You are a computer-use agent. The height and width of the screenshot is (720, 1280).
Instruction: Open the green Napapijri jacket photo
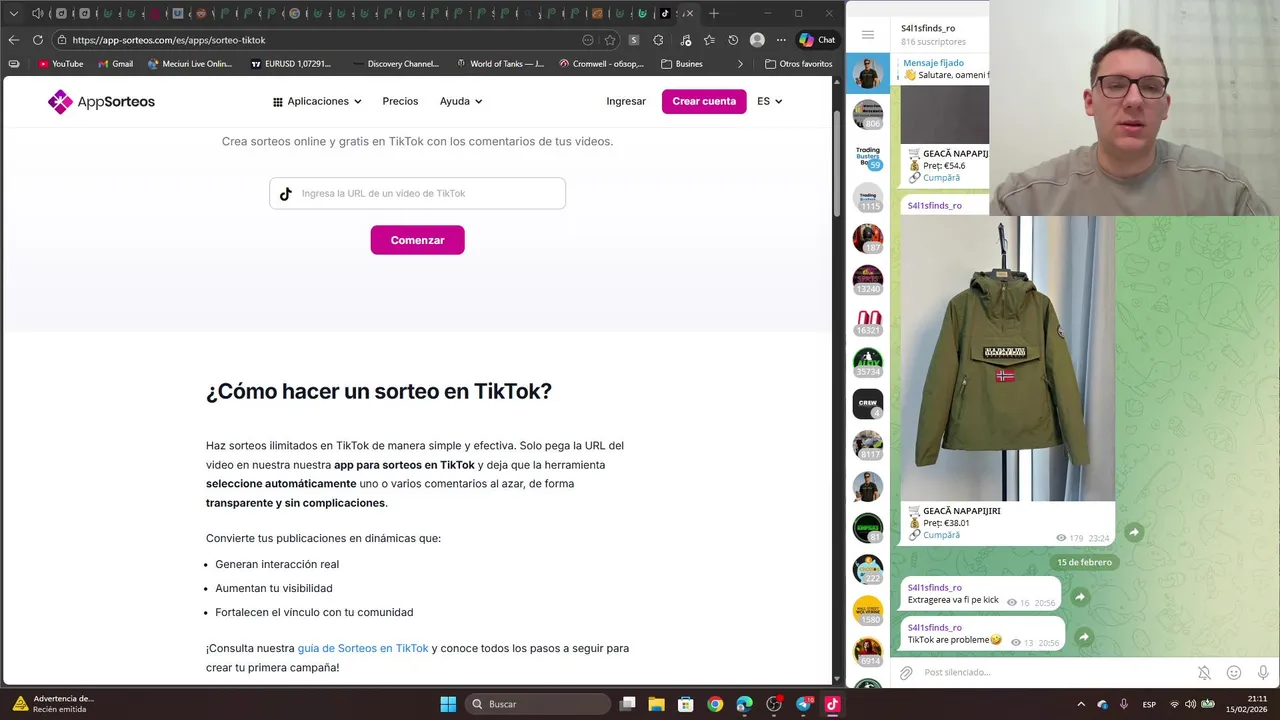[x=1007, y=358]
